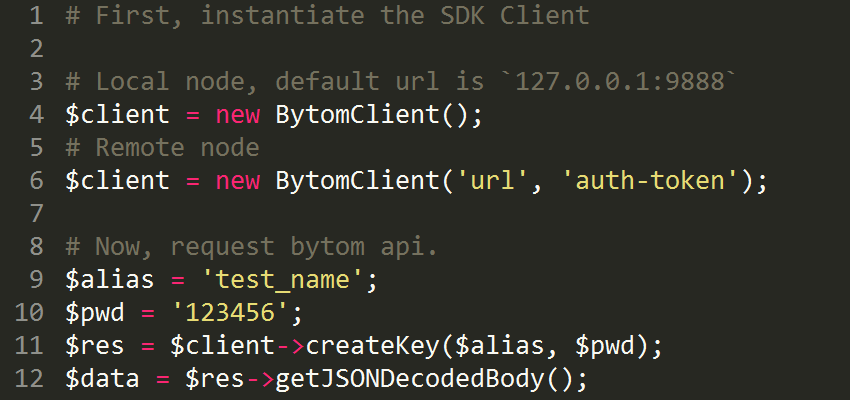
Task: Click the '# Remote node' comment
Action: 163,148
